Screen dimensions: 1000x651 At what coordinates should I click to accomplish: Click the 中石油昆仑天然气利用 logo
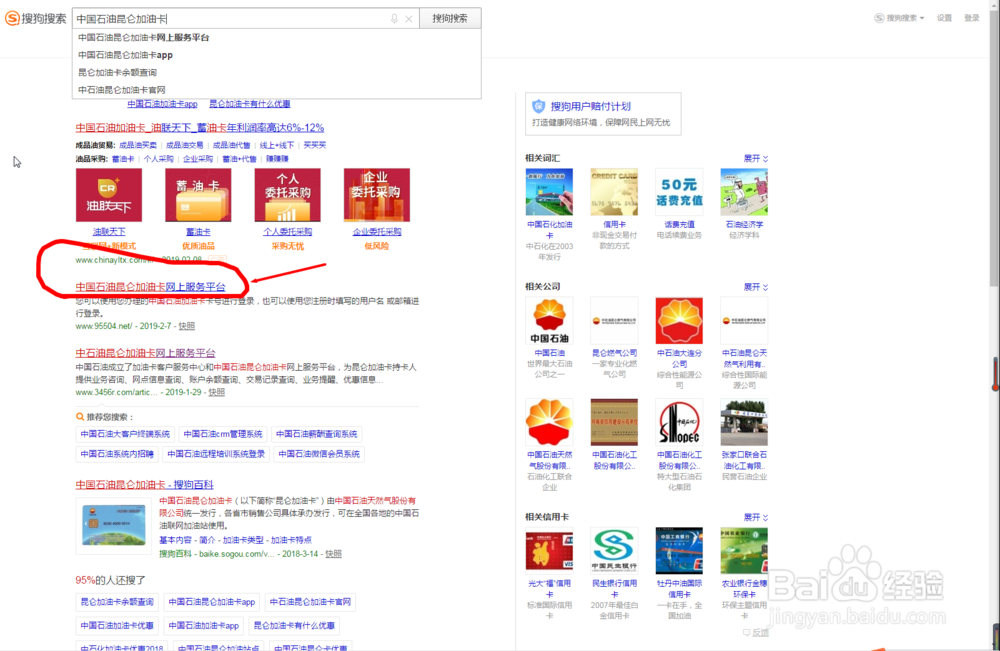tap(744, 321)
